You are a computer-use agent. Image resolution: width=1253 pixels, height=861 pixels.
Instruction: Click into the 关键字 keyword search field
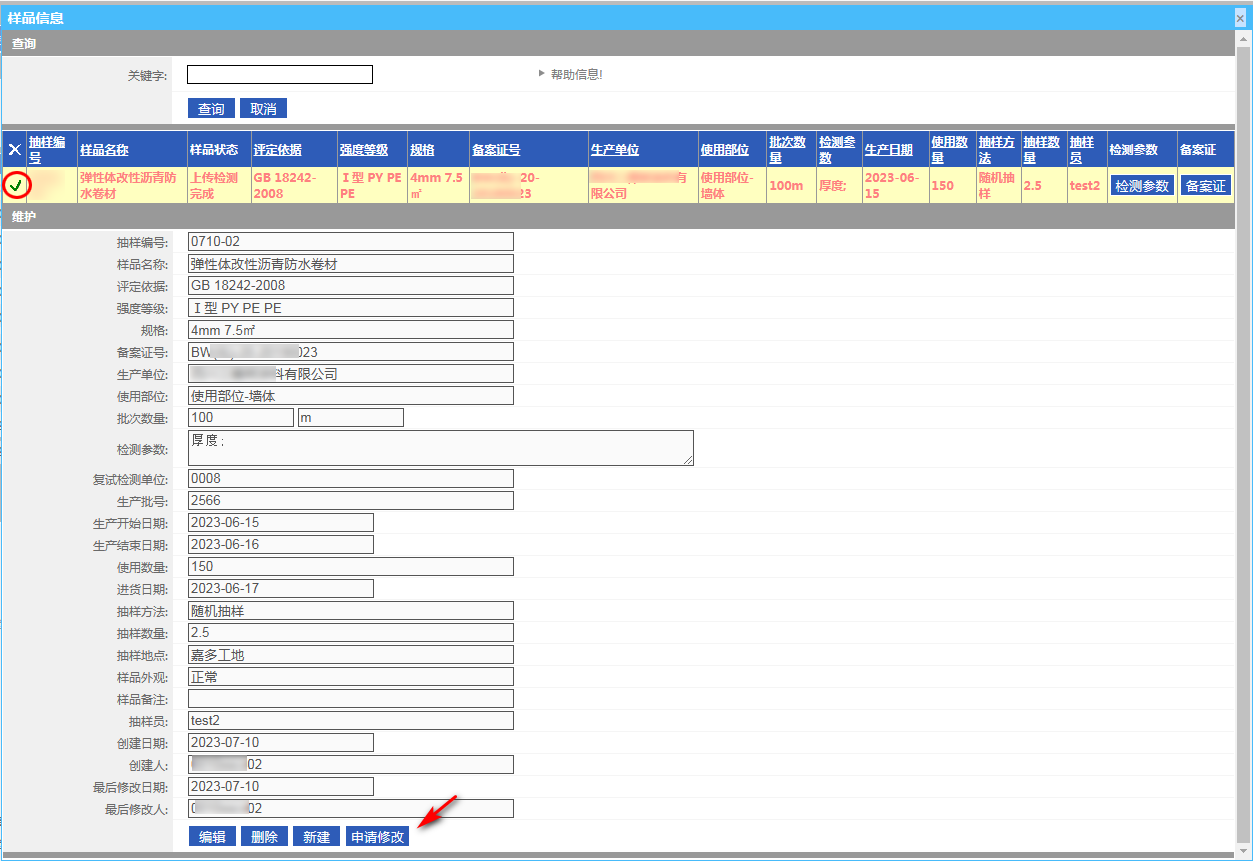click(279, 75)
